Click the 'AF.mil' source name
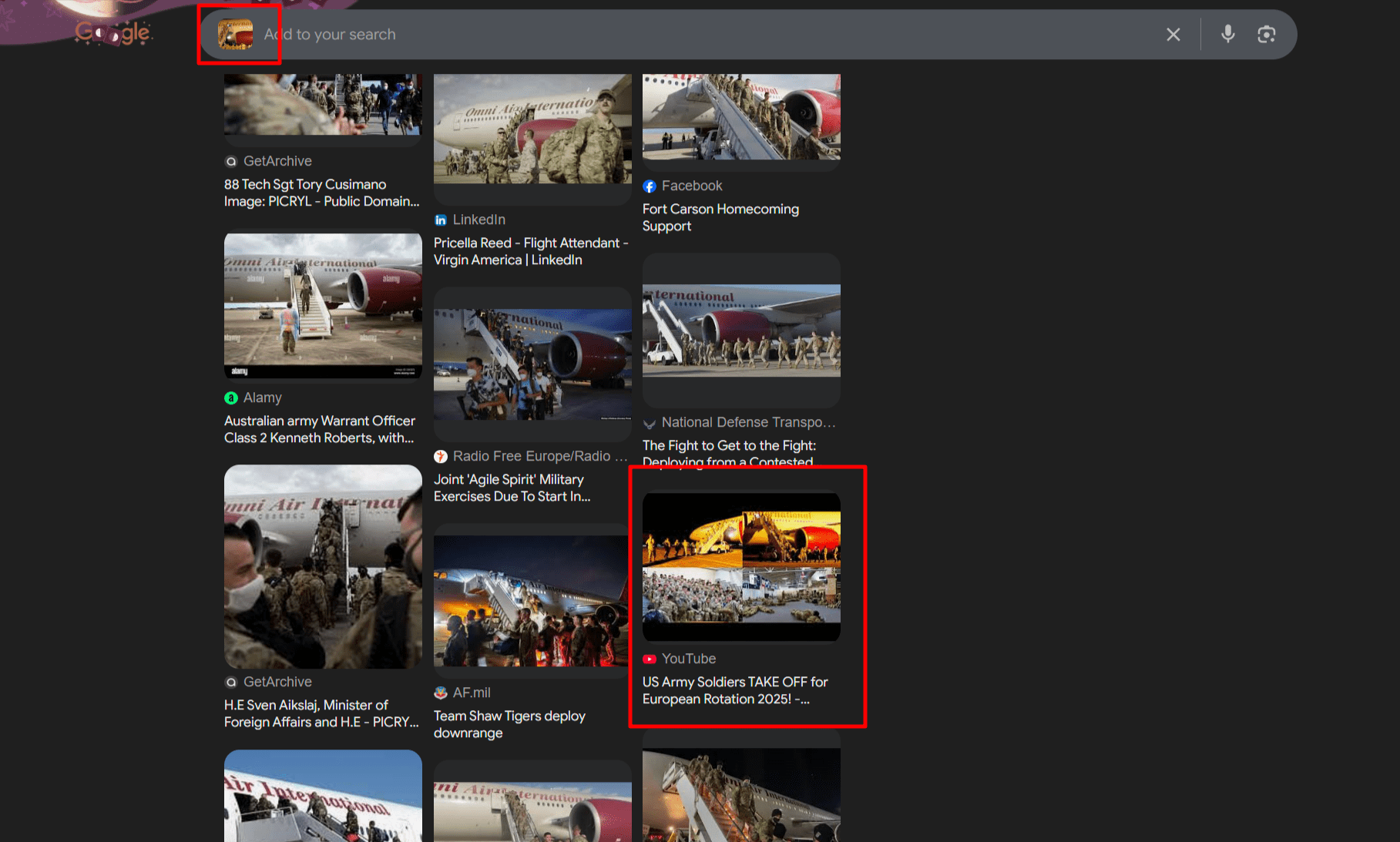This screenshot has height=842, width=1400. coord(472,693)
